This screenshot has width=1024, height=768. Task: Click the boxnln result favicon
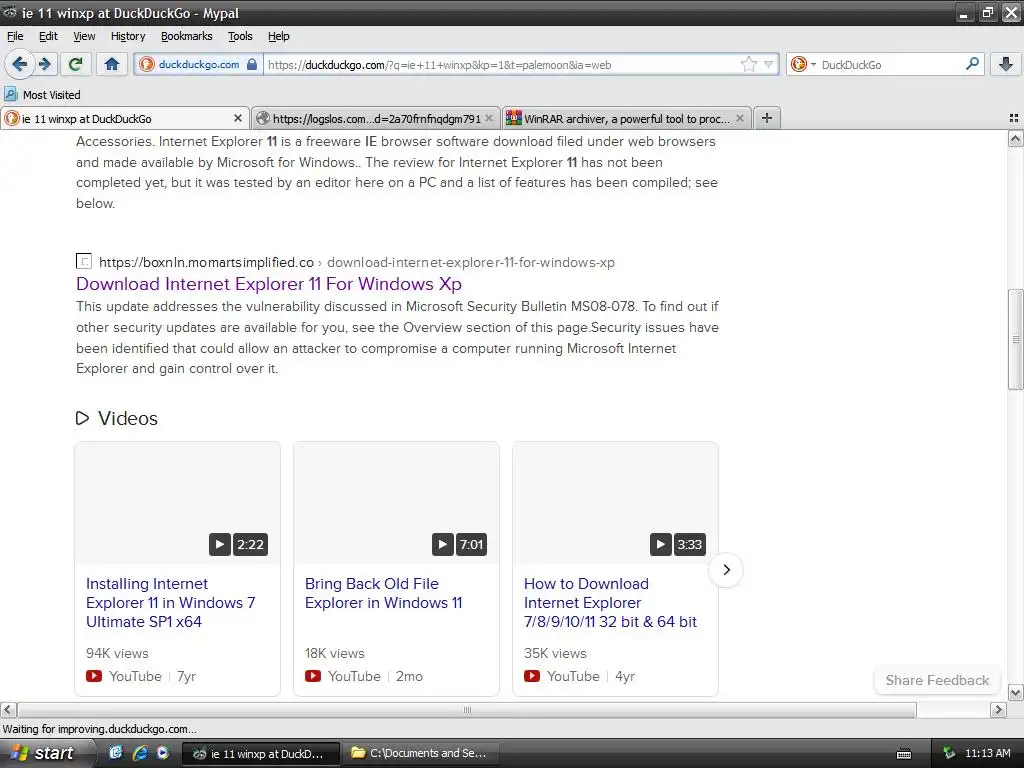coord(84,261)
